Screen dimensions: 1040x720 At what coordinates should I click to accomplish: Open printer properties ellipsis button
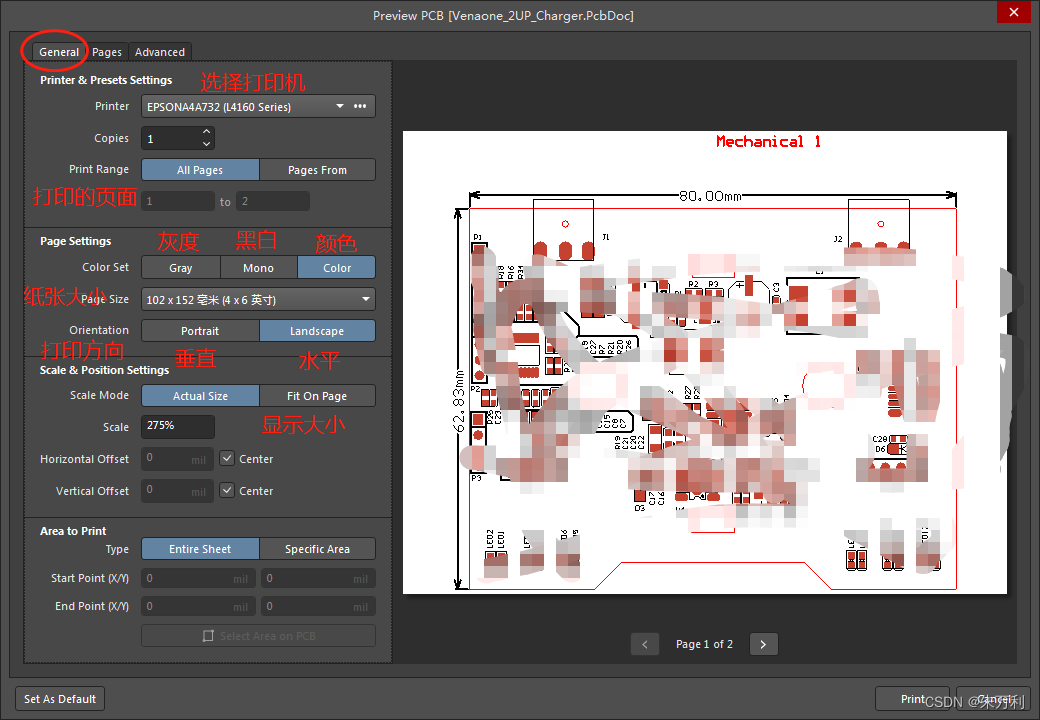(360, 106)
